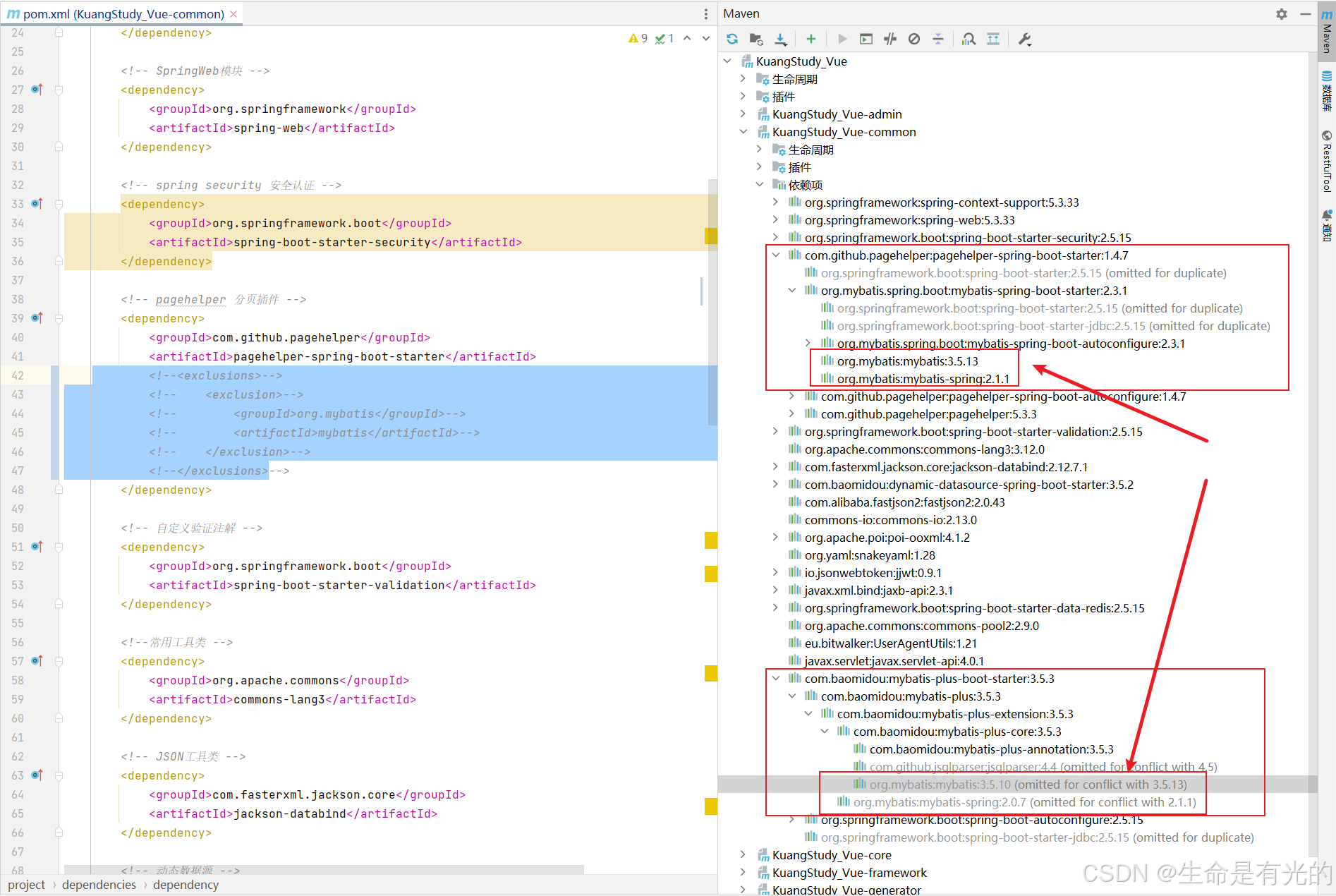
Task: Open editor tab options menu (three dots)
Action: pyautogui.click(x=706, y=13)
